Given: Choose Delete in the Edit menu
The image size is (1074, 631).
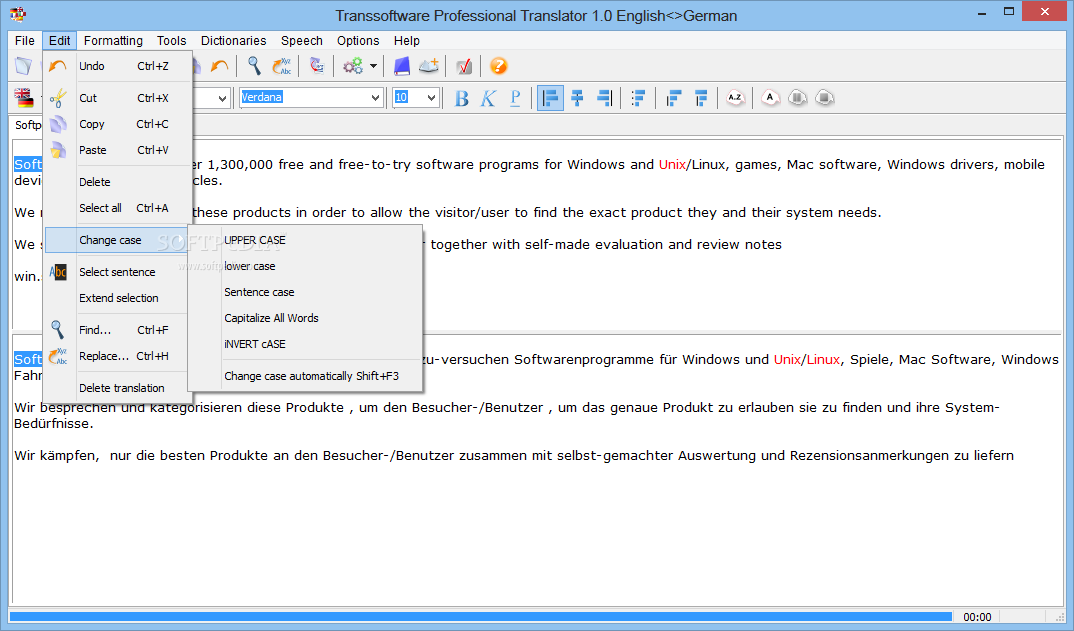Looking at the screenshot, I should [x=117, y=182].
